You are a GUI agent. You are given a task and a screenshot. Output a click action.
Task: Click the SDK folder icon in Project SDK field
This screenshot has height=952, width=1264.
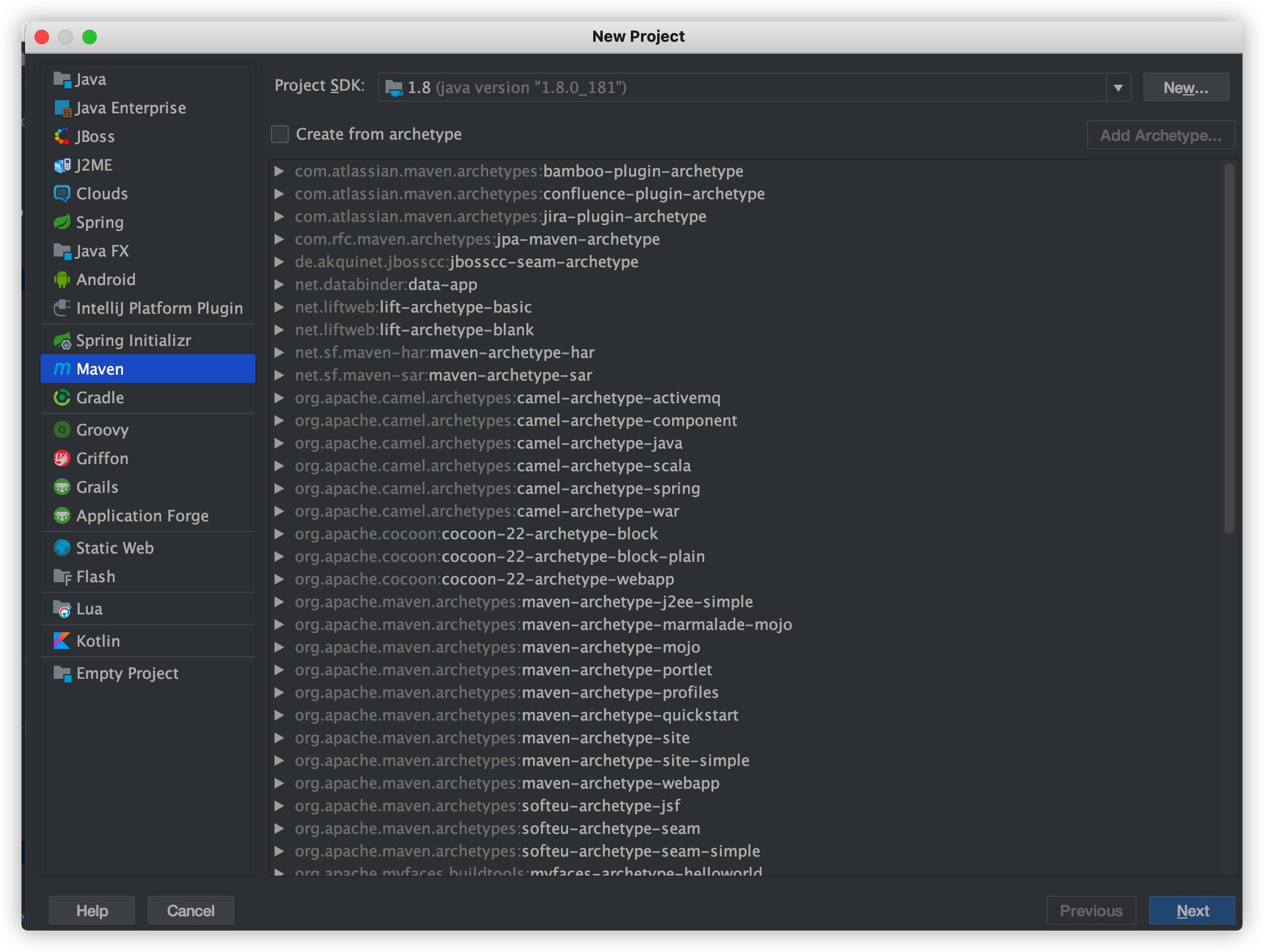[394, 88]
